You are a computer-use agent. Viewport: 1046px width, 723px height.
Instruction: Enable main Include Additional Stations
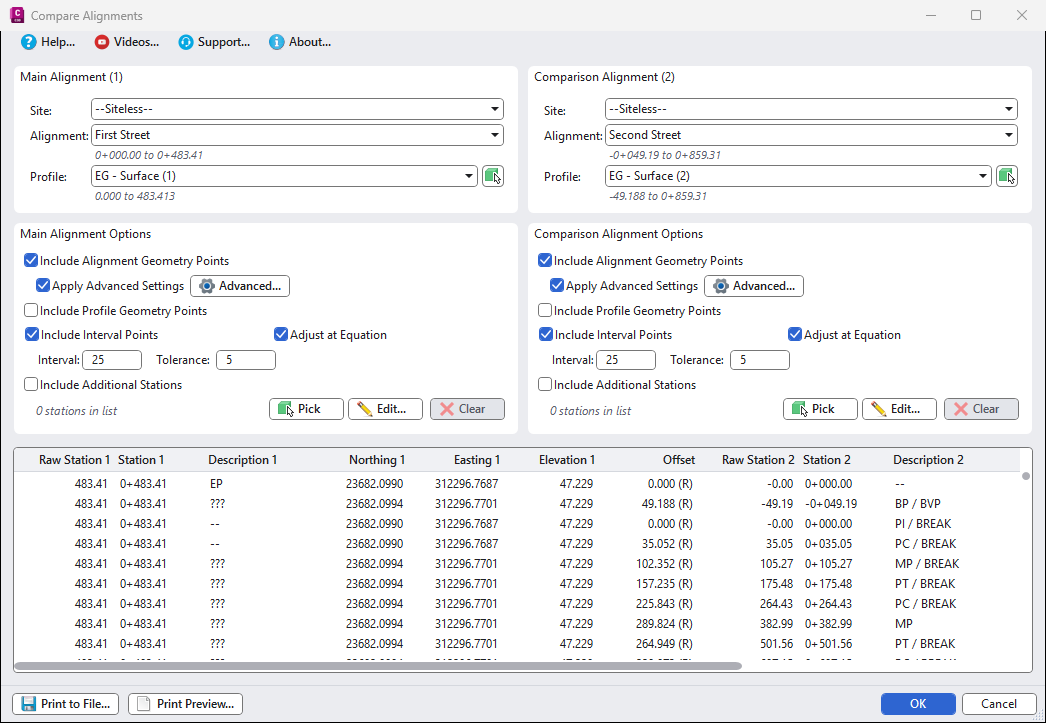[31, 384]
